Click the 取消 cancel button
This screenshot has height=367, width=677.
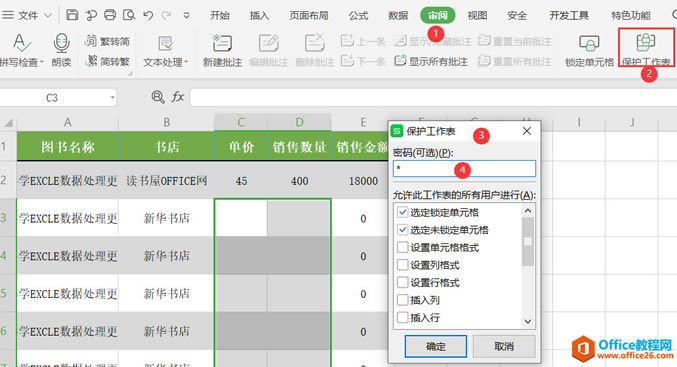[x=504, y=346]
